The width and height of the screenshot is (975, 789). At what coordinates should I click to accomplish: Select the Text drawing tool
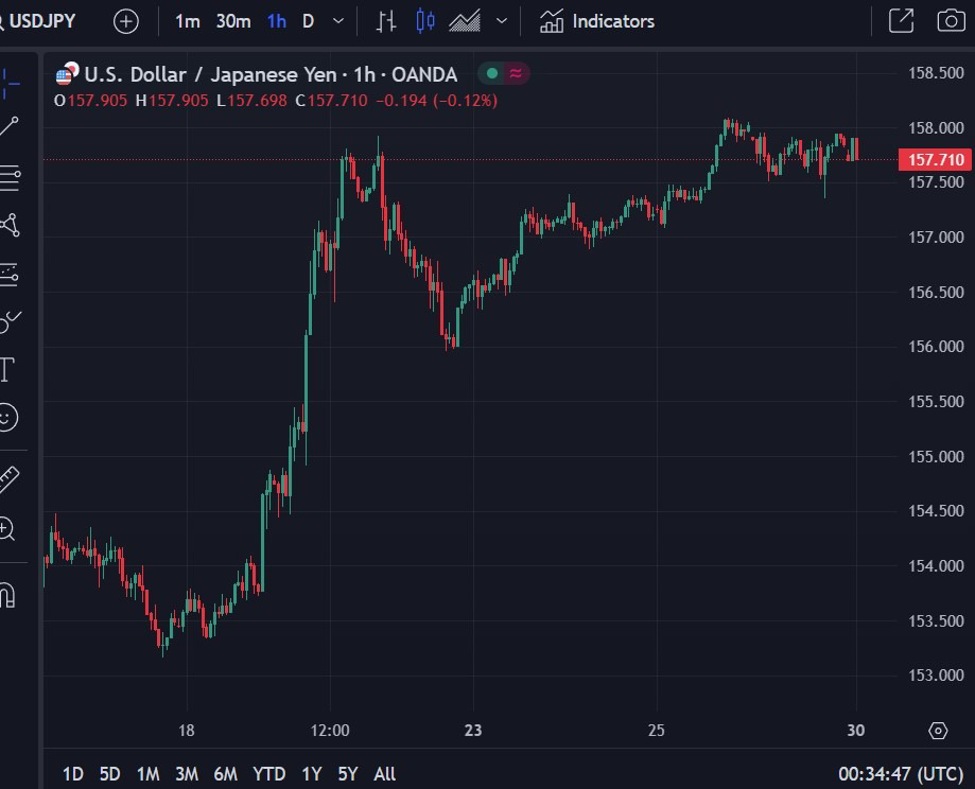(7, 369)
